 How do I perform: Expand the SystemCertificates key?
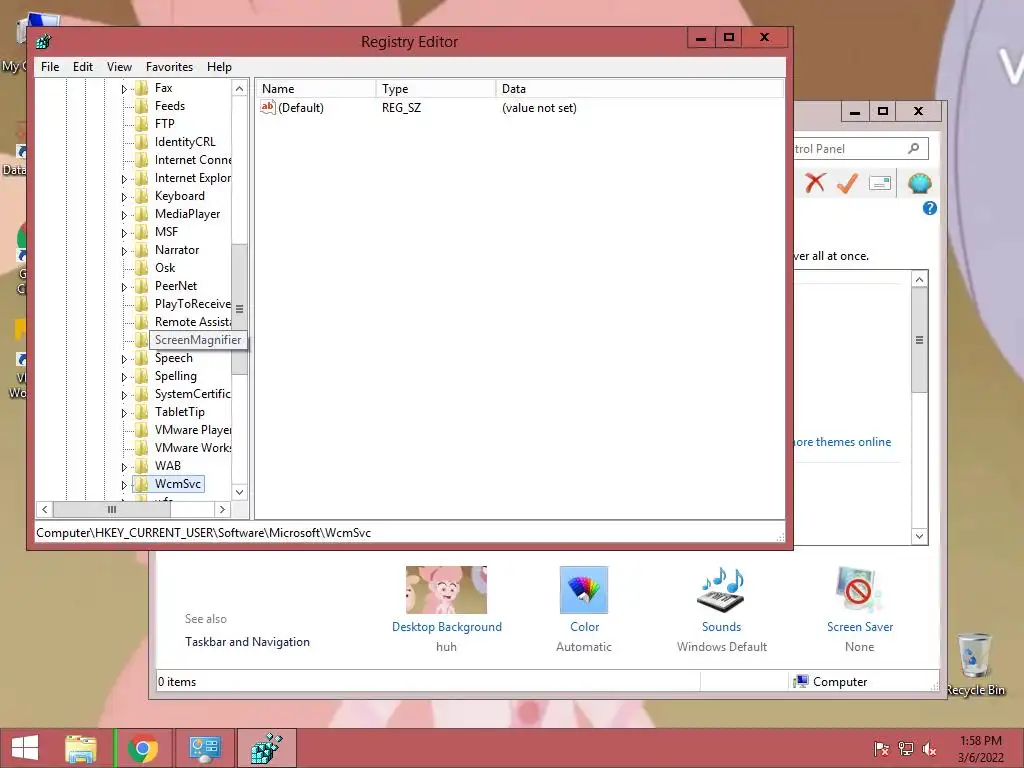pyautogui.click(x=124, y=394)
